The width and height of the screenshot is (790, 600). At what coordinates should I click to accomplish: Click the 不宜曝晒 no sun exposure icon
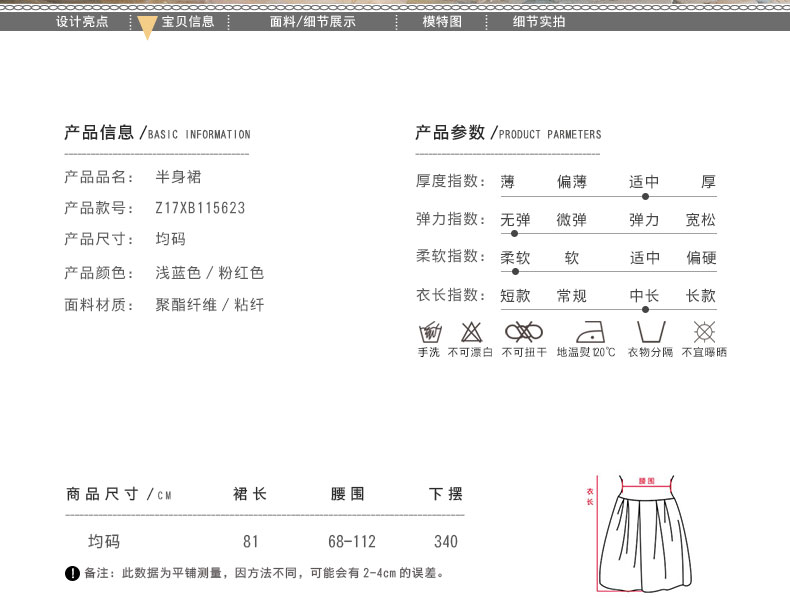pyautogui.click(x=704, y=332)
